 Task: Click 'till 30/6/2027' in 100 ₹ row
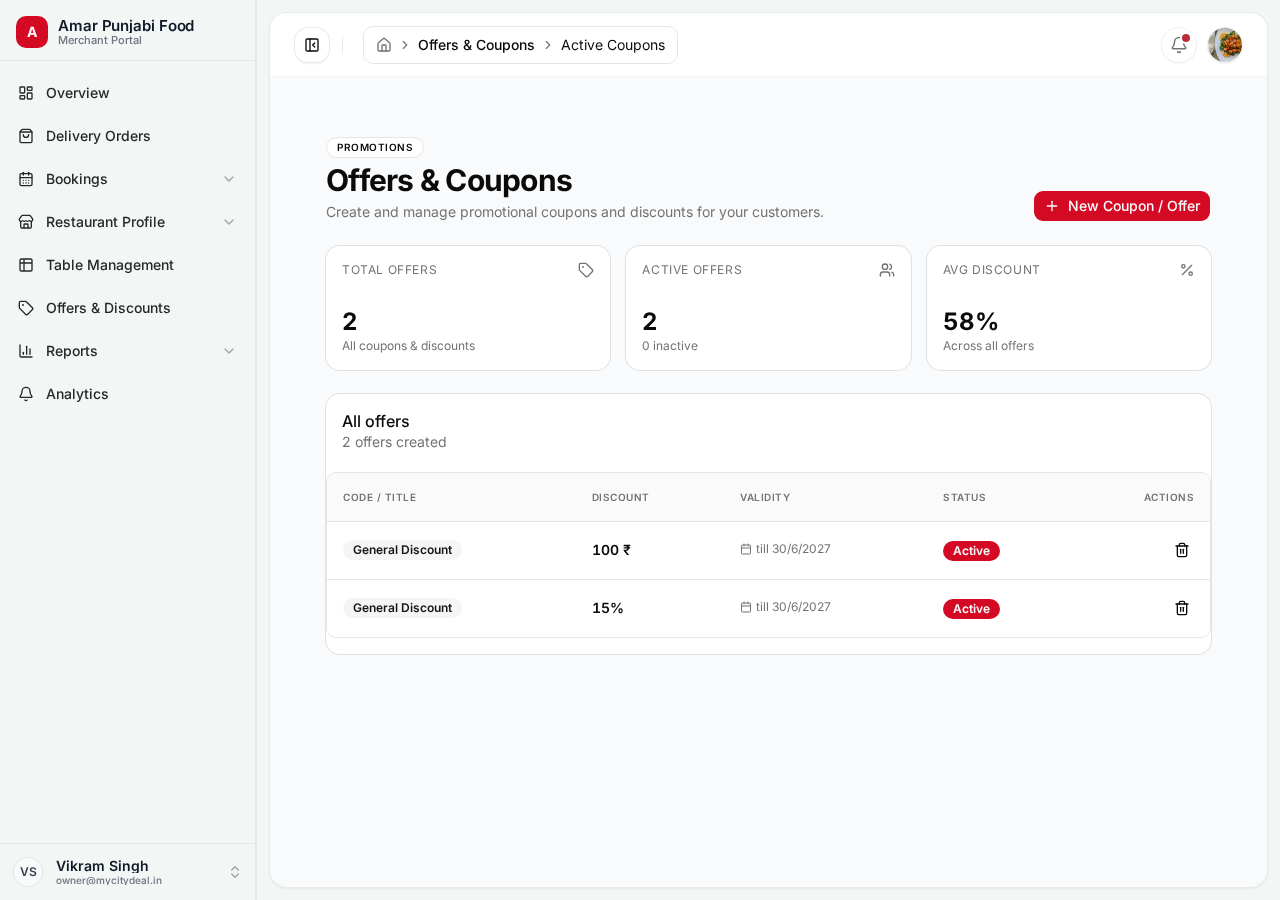tap(793, 549)
